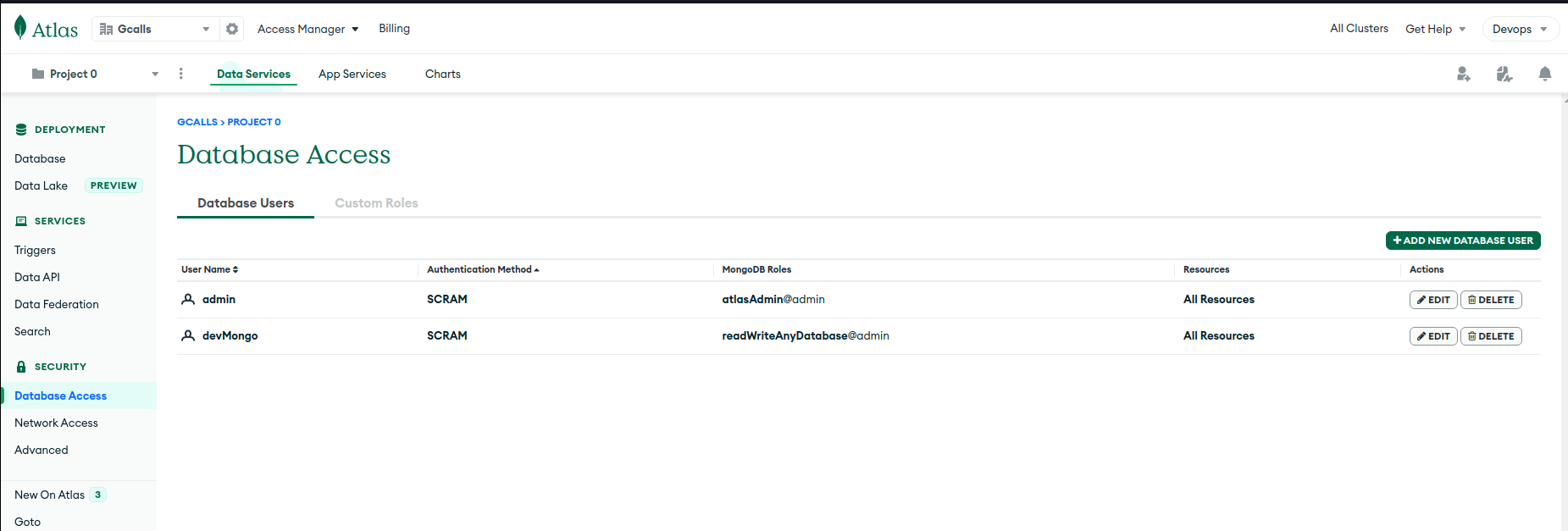This screenshot has width=1568, height=531.
Task: Select the Database Users tab
Action: [246, 203]
